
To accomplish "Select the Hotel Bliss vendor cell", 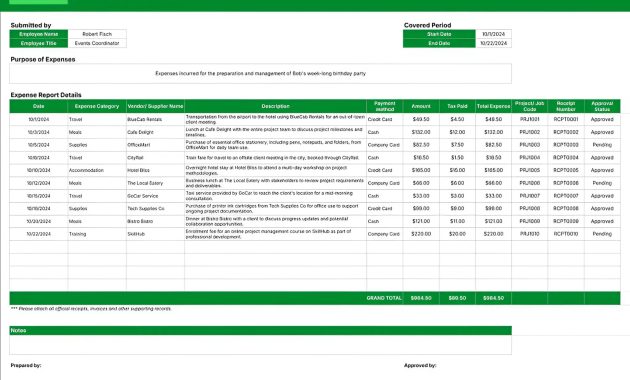I will [155, 170].
